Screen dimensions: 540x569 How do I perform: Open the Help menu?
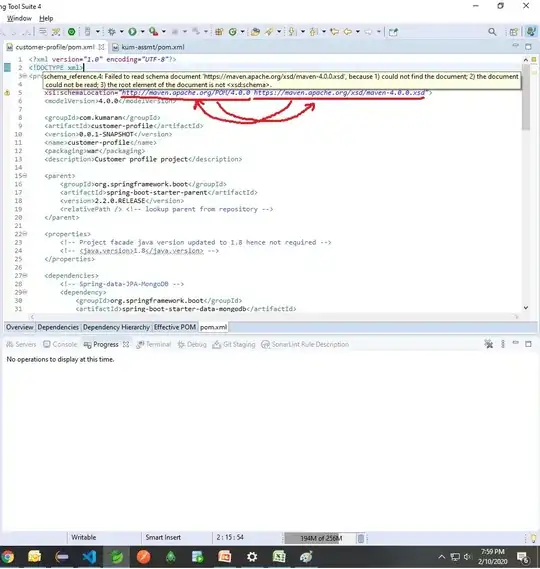coord(46,18)
